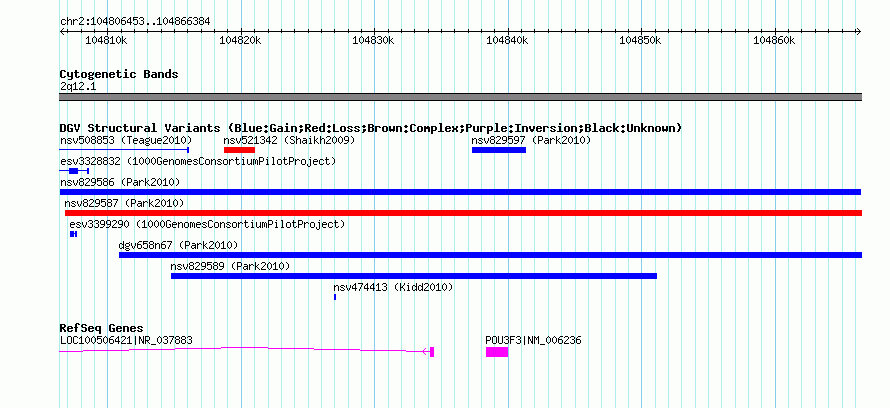The width and height of the screenshot is (890, 408).
Task: Click the 2q12.1 band label
Action: [78, 86]
